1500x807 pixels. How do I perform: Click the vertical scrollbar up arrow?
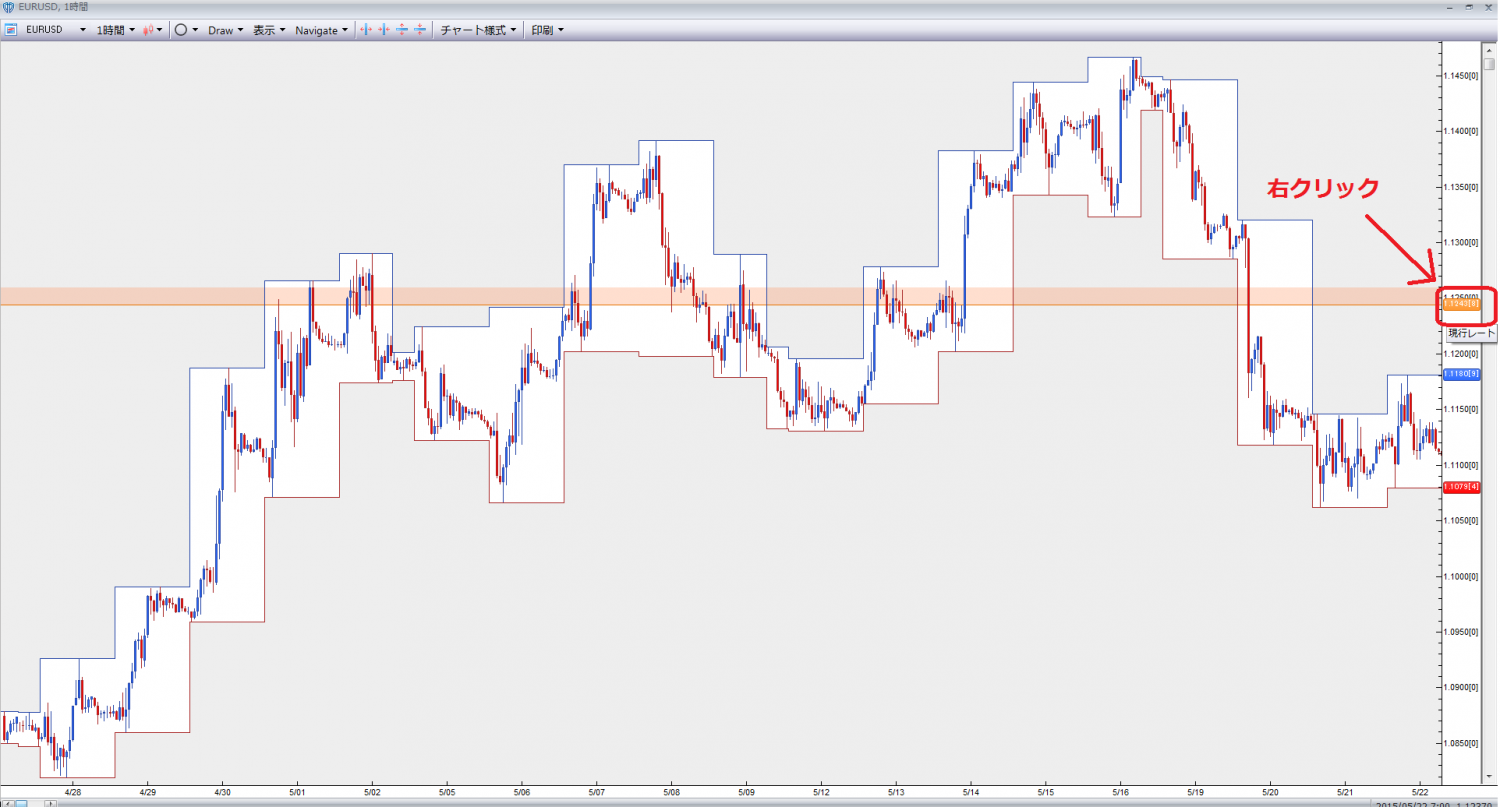click(x=1488, y=51)
